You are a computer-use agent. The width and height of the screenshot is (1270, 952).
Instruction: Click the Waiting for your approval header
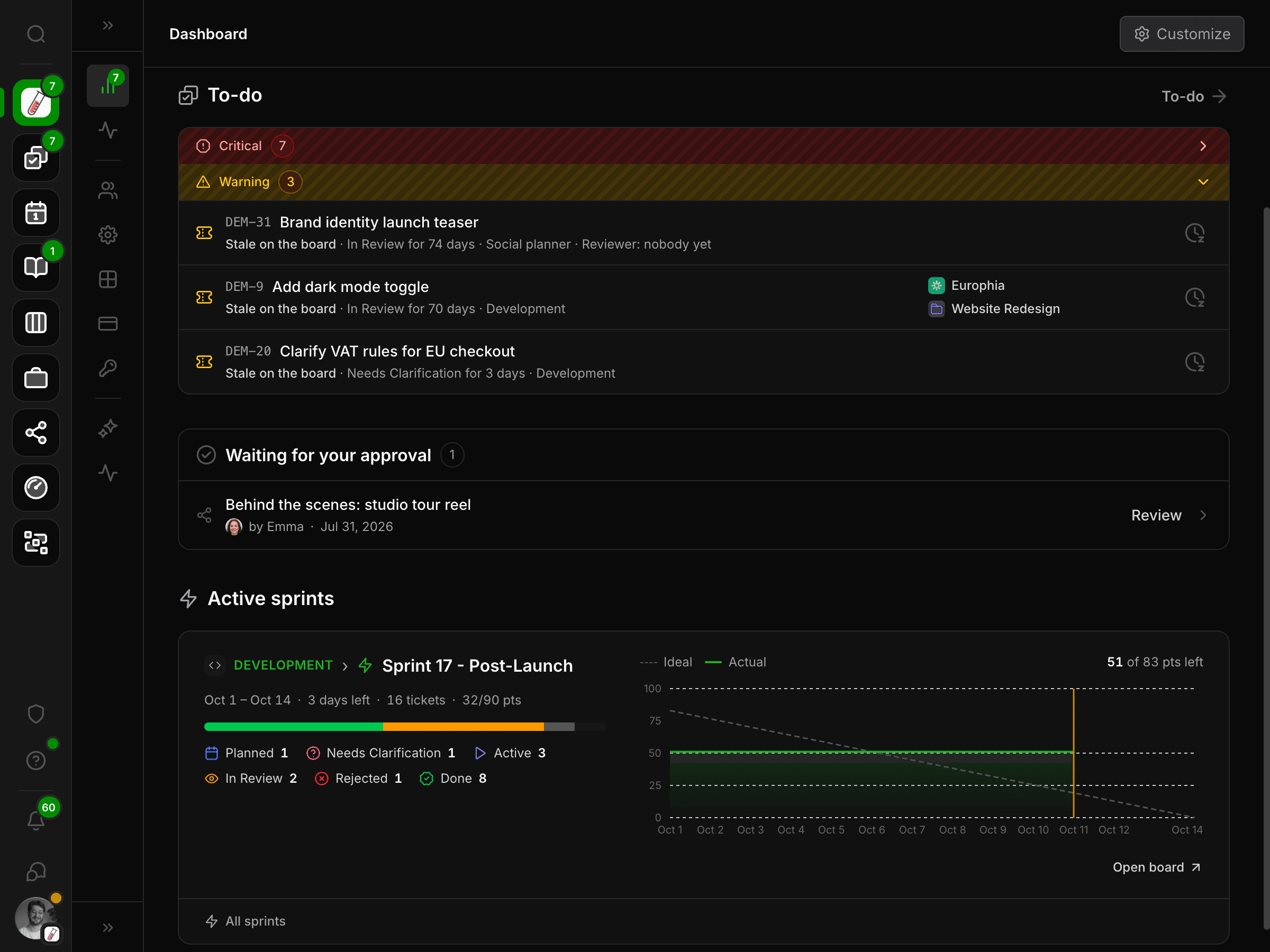point(703,455)
